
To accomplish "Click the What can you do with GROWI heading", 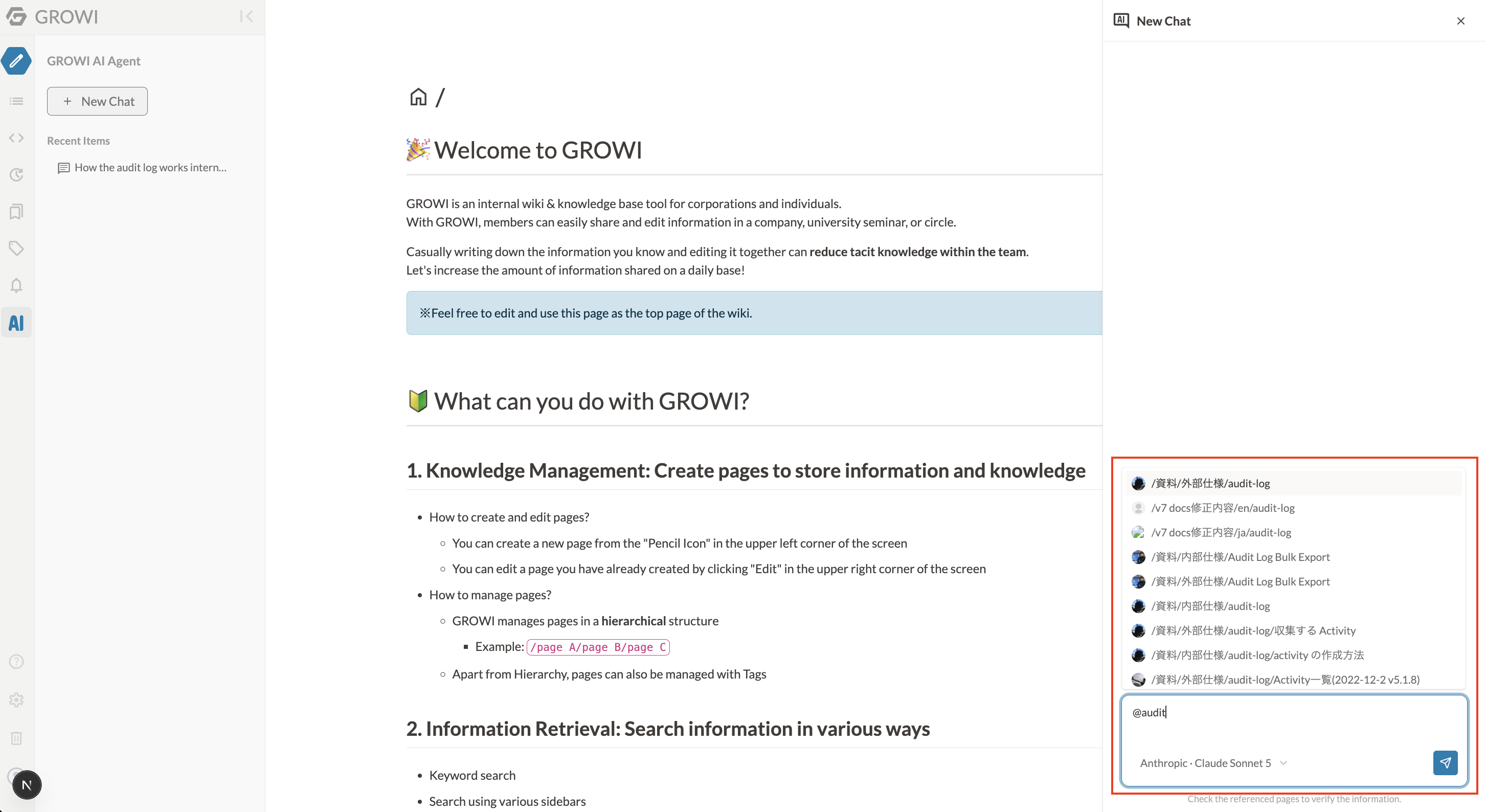I will (x=577, y=401).
